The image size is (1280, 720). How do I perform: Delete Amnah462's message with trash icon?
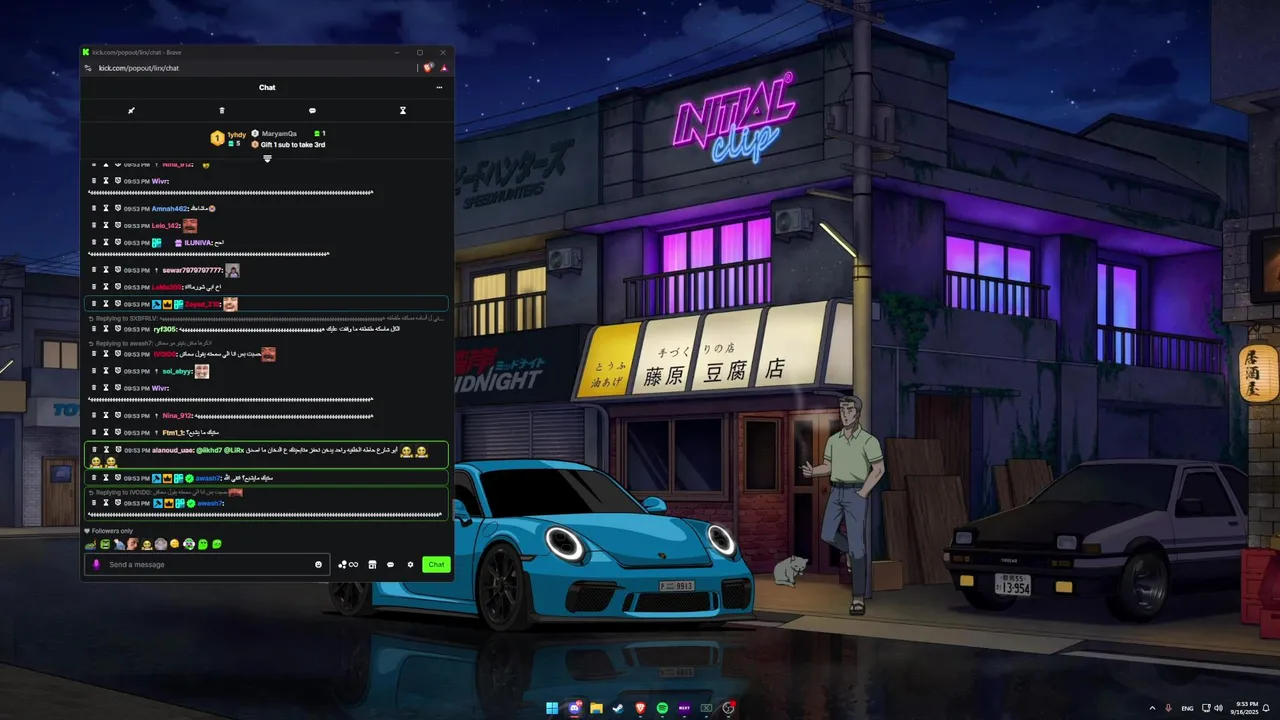(94, 209)
